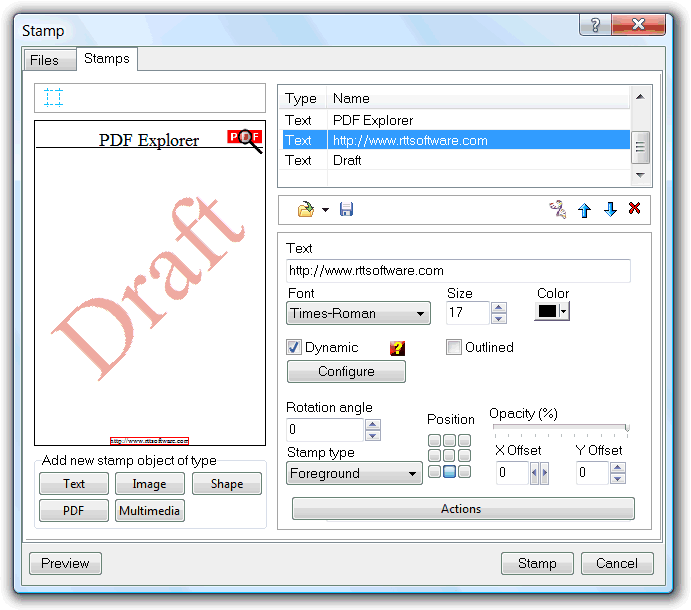Click the dialog help question button

595,25
